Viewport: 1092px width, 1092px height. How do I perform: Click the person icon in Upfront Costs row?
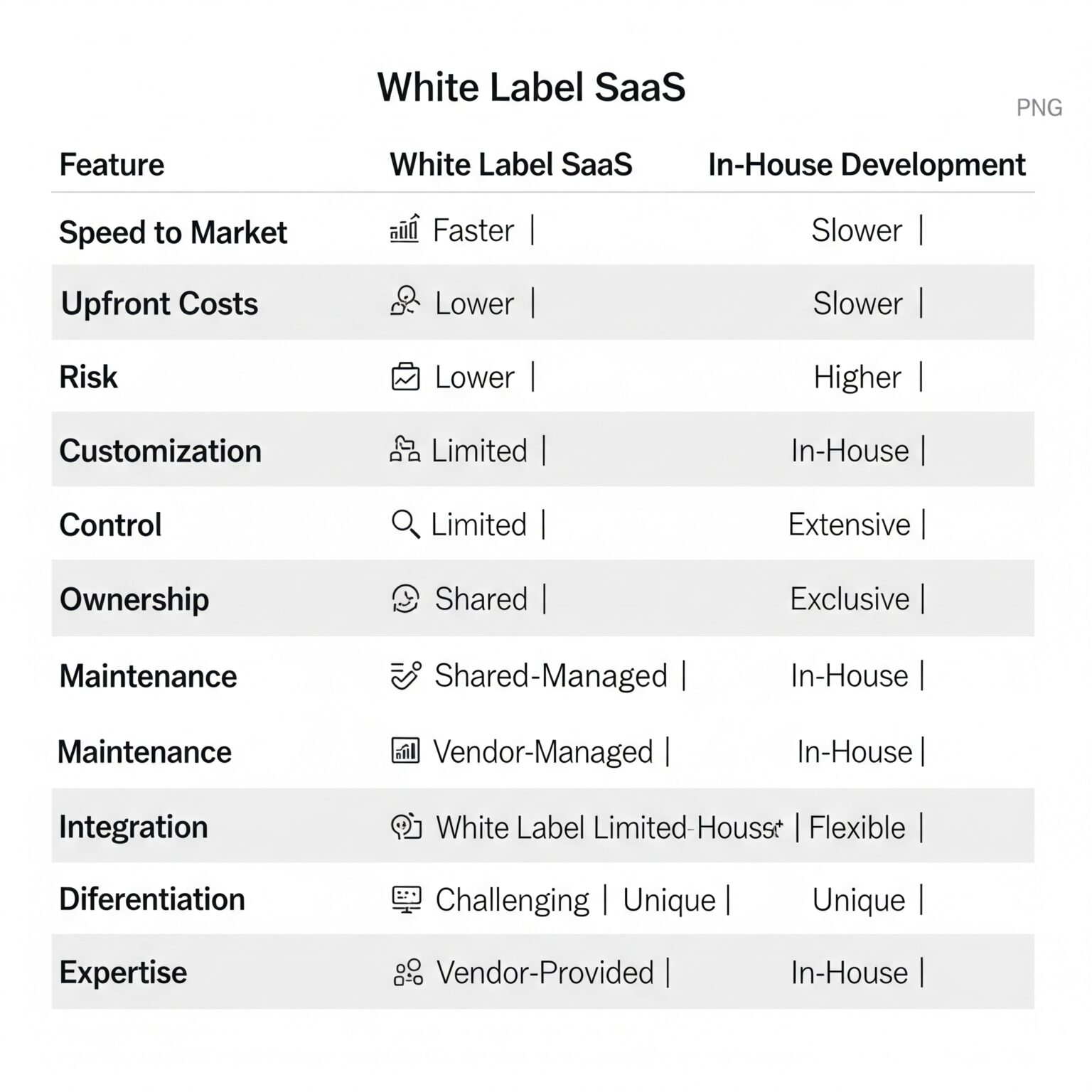(x=405, y=301)
